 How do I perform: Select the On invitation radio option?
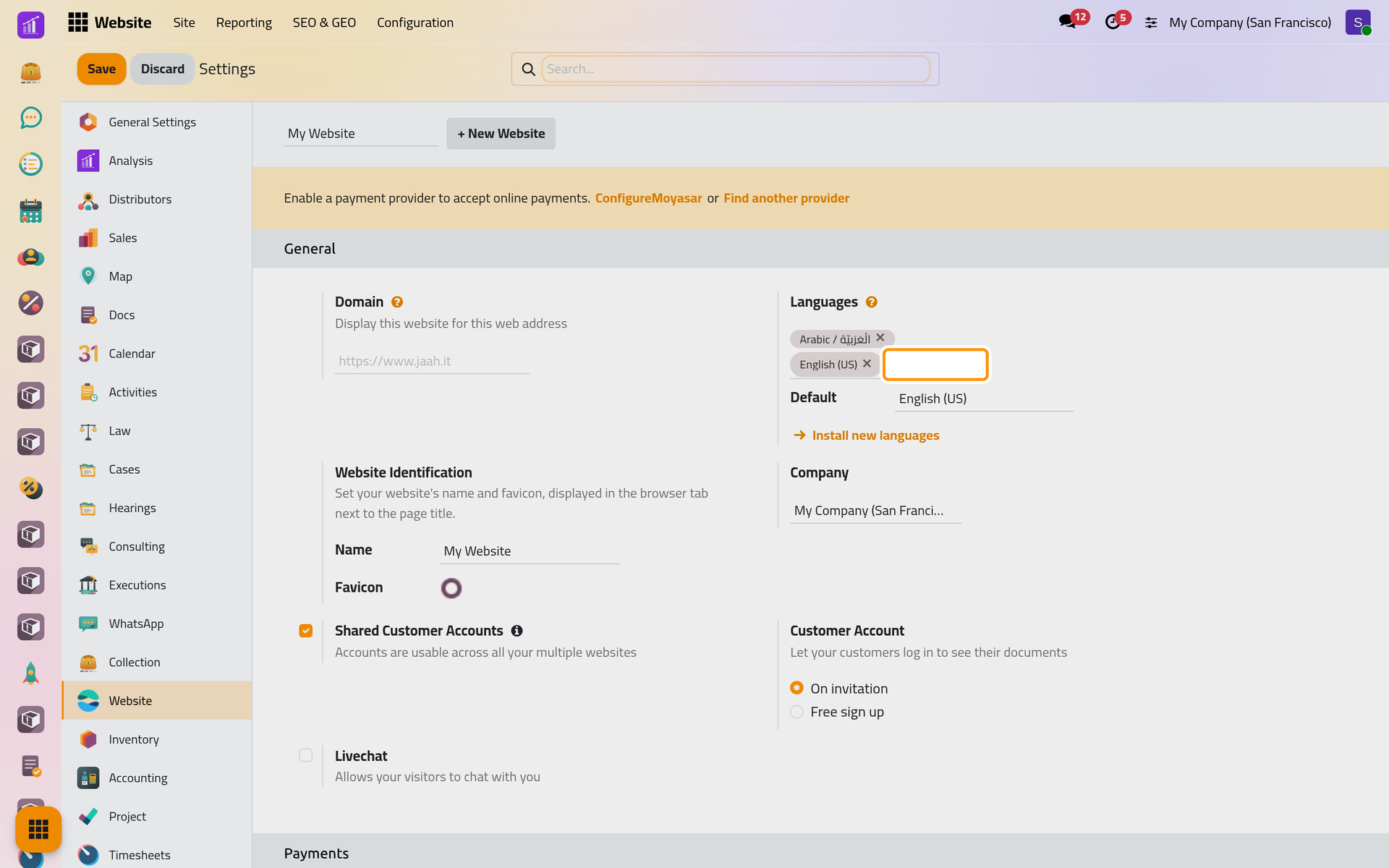[x=797, y=688]
